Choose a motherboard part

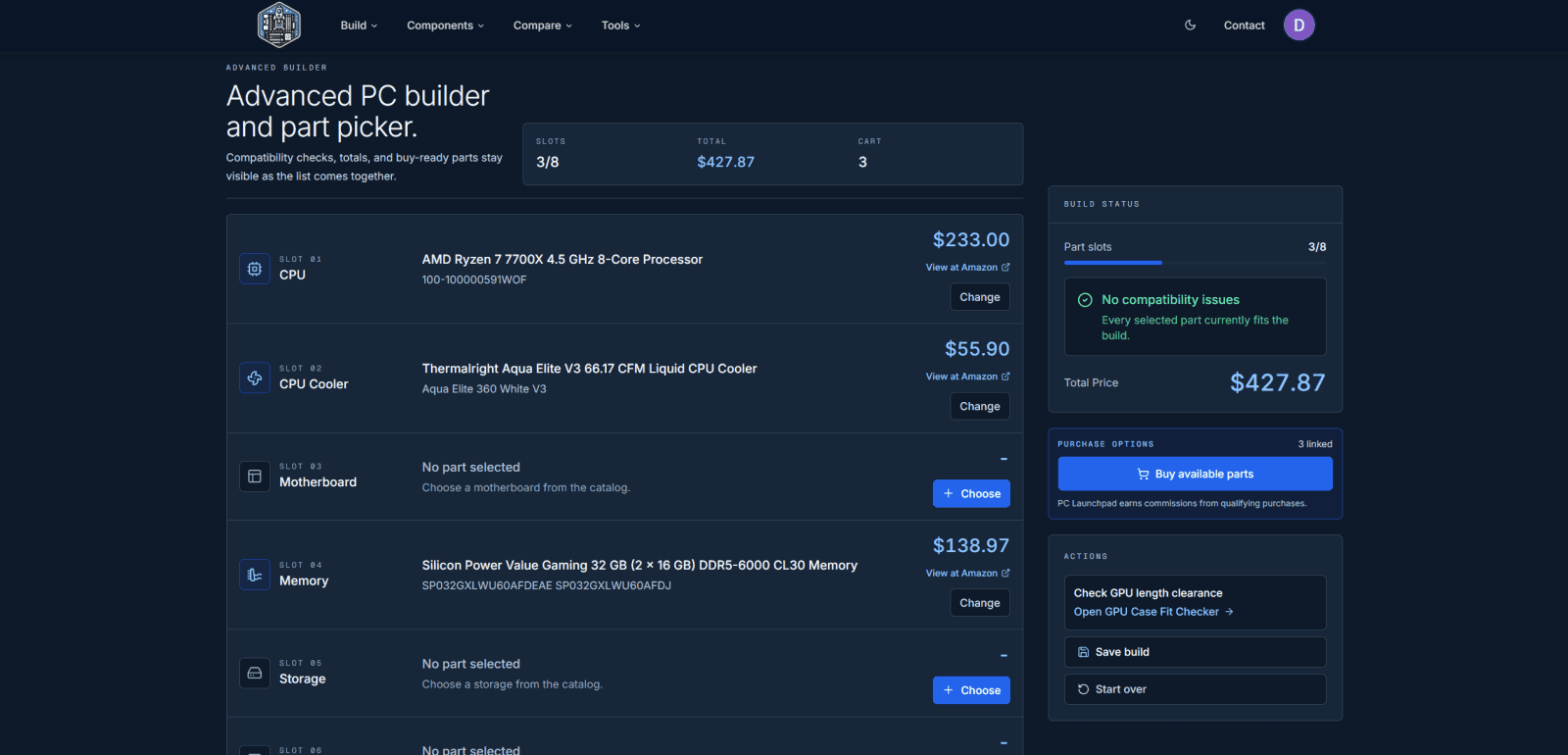[971, 494]
